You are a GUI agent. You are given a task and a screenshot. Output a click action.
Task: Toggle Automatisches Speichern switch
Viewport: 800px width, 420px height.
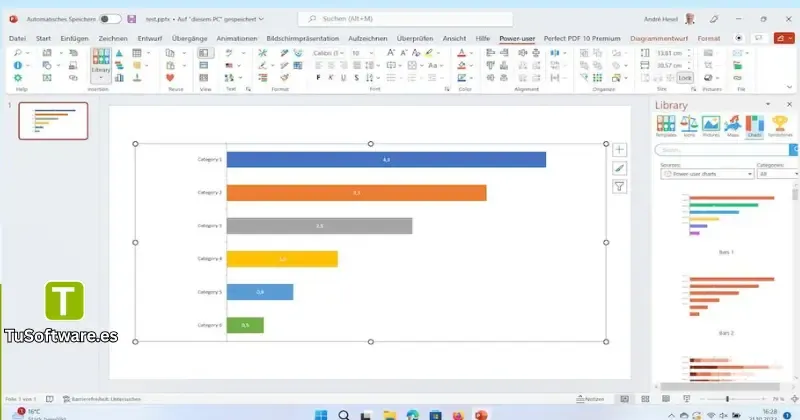pos(109,19)
